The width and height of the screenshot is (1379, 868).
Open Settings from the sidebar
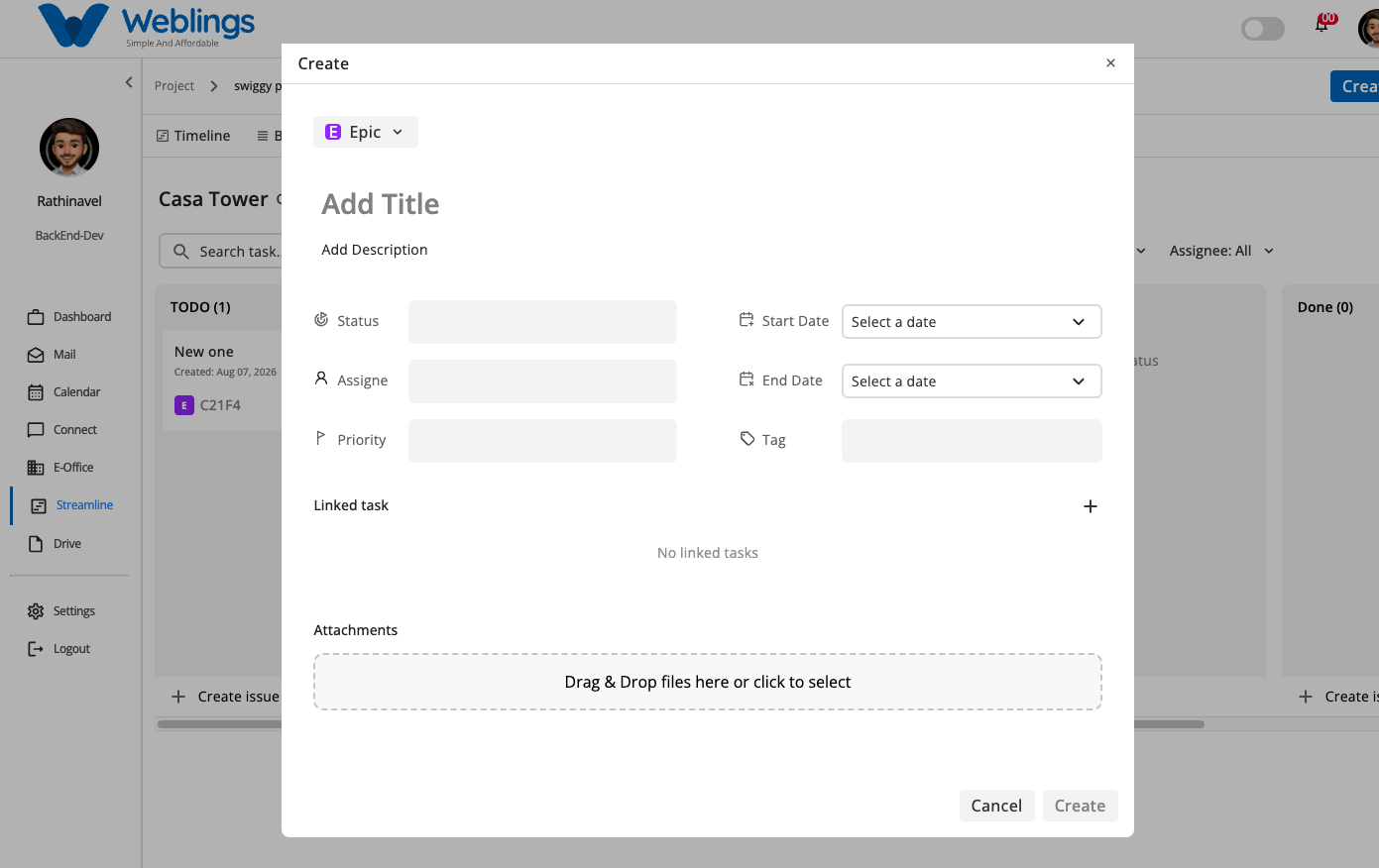pyautogui.click(x=61, y=611)
